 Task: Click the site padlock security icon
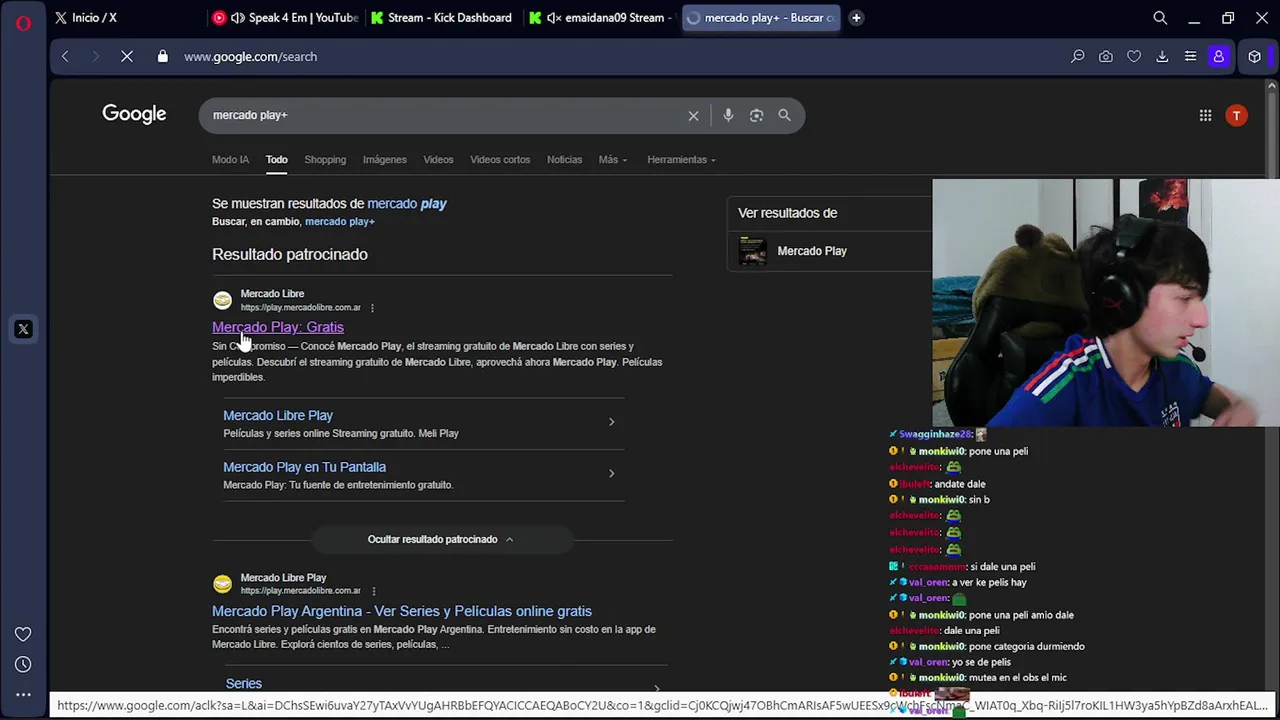(163, 57)
